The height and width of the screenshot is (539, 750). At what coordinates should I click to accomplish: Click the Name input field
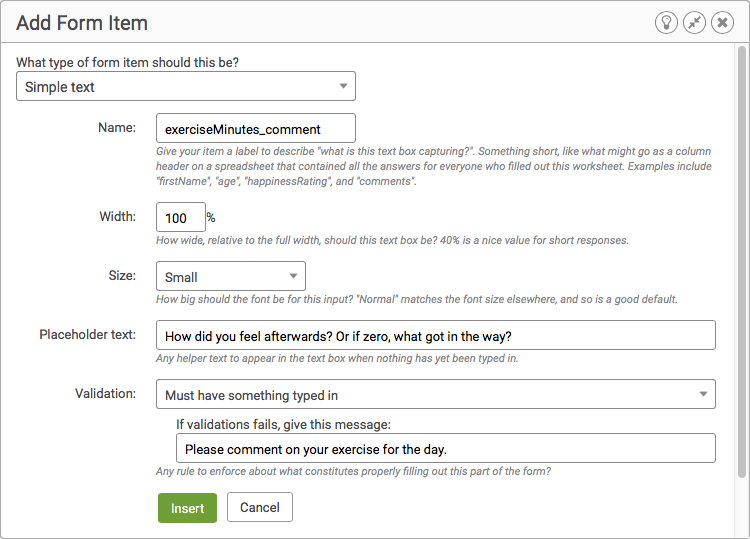[256, 128]
